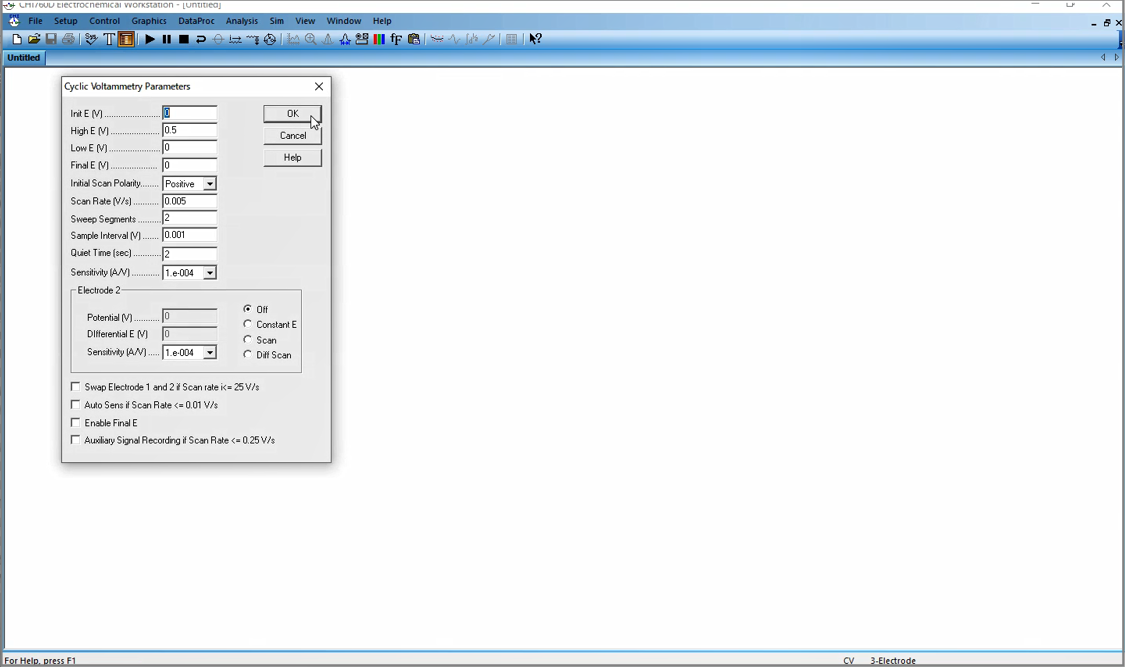
Task: Expand the main Sensitivity (A/V) dropdown
Action: 209,273
